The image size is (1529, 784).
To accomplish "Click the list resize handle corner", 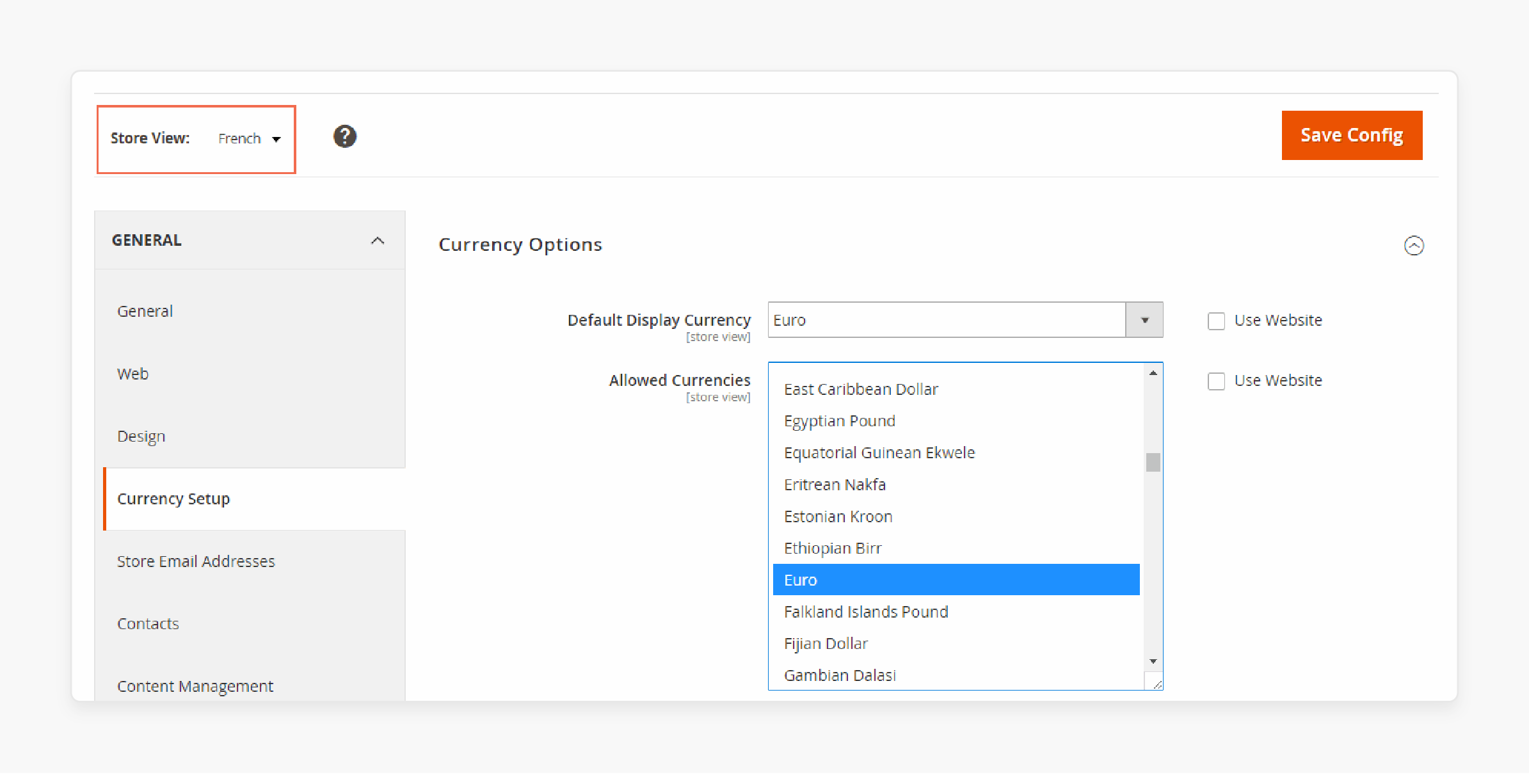I will (x=1156, y=684).
